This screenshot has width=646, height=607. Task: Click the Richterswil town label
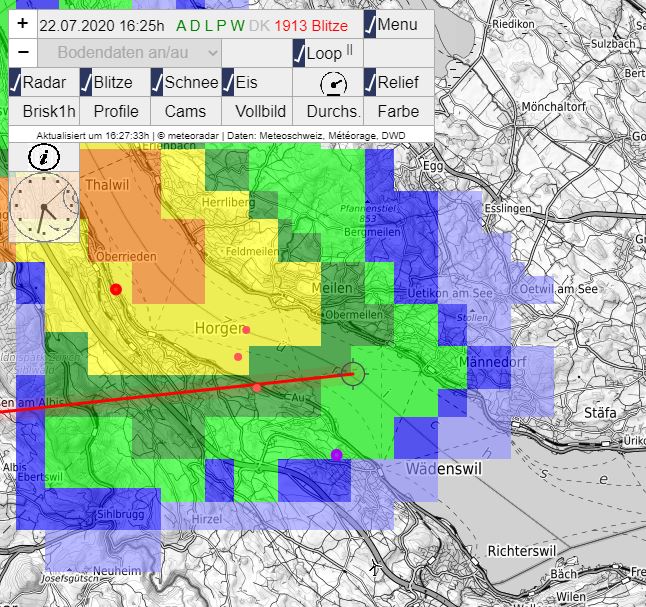pos(522,551)
